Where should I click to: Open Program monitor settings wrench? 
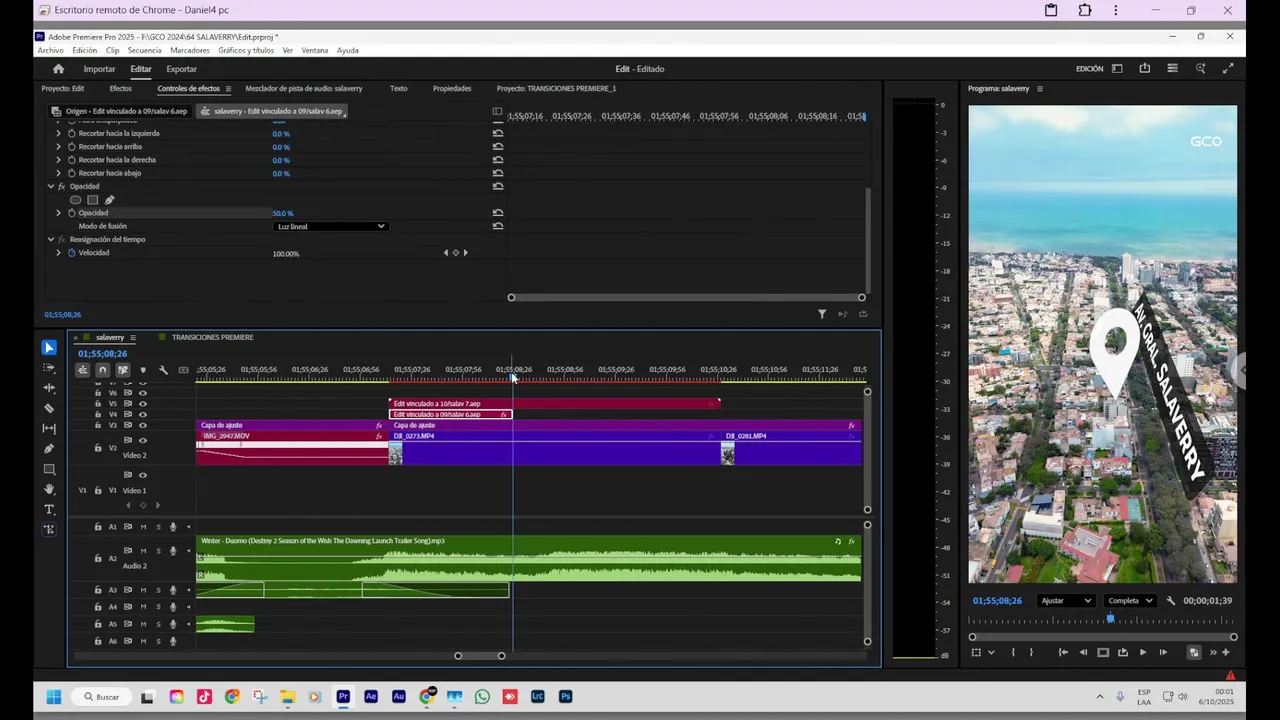tap(1170, 601)
